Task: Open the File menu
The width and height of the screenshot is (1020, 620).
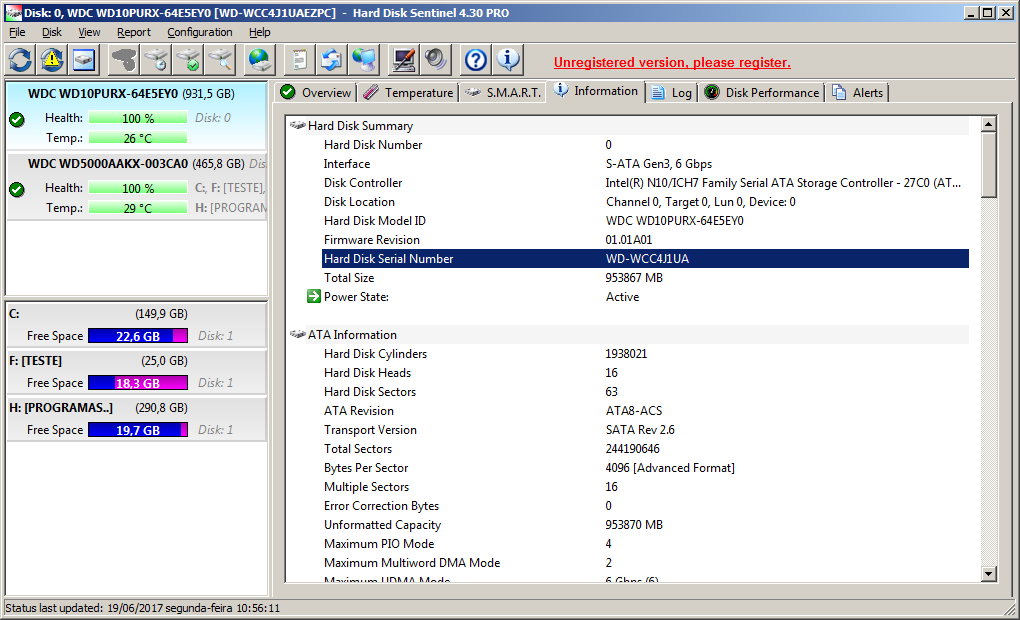Action: tap(17, 32)
